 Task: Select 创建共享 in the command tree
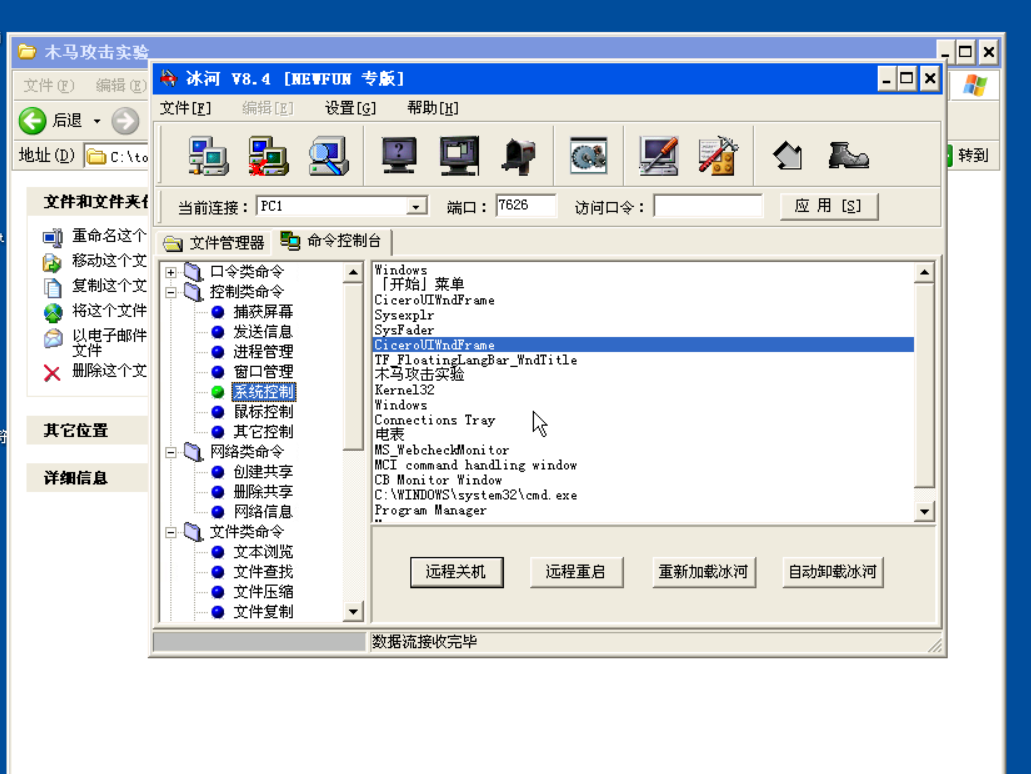click(x=263, y=472)
